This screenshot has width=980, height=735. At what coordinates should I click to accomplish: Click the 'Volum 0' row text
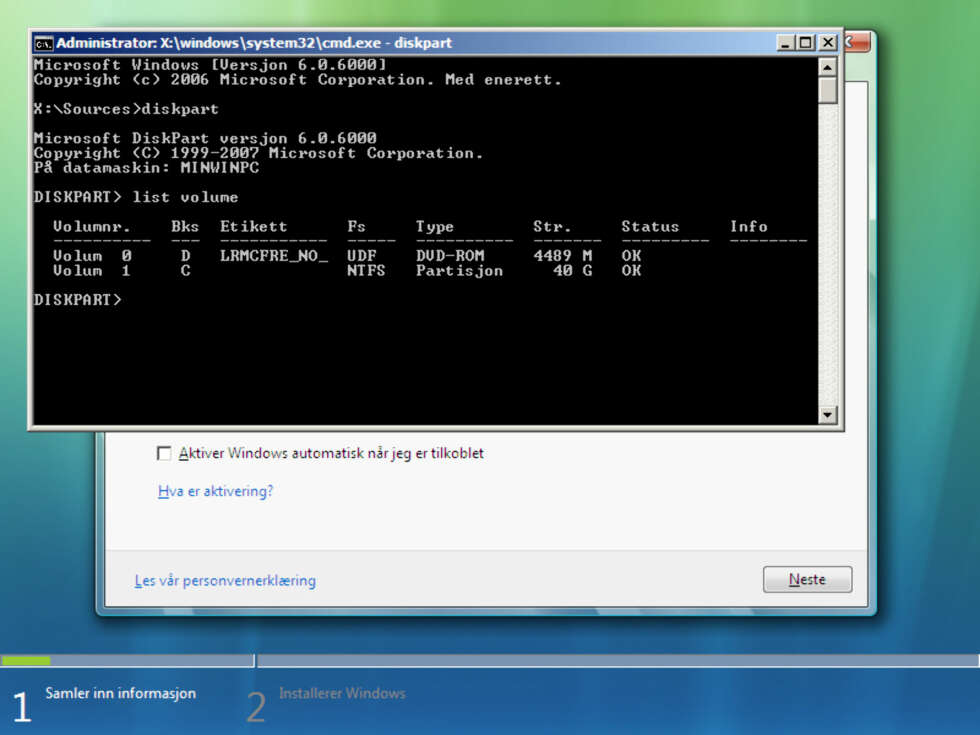tap(92, 256)
